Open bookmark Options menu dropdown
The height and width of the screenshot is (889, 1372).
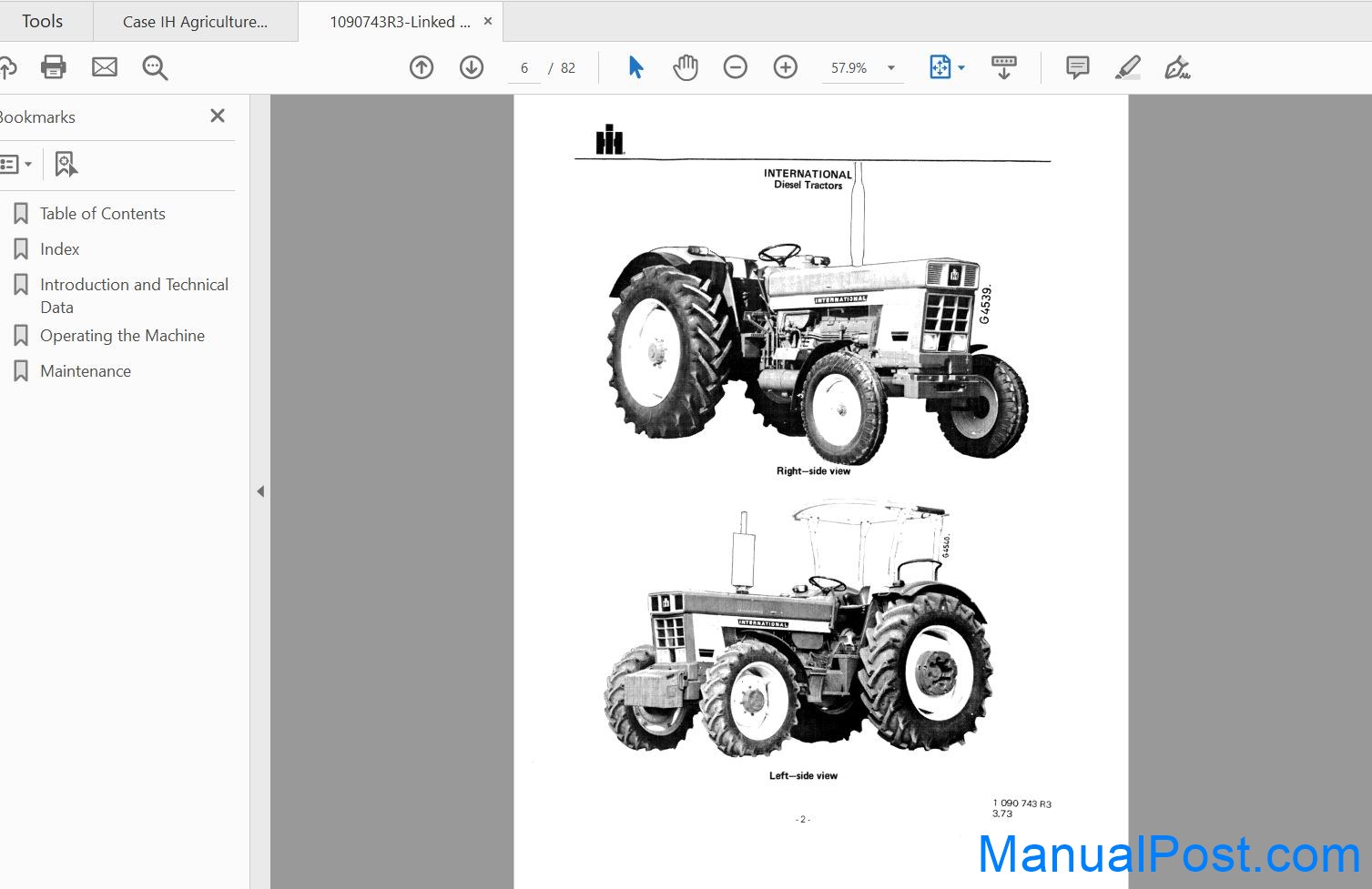[15, 165]
